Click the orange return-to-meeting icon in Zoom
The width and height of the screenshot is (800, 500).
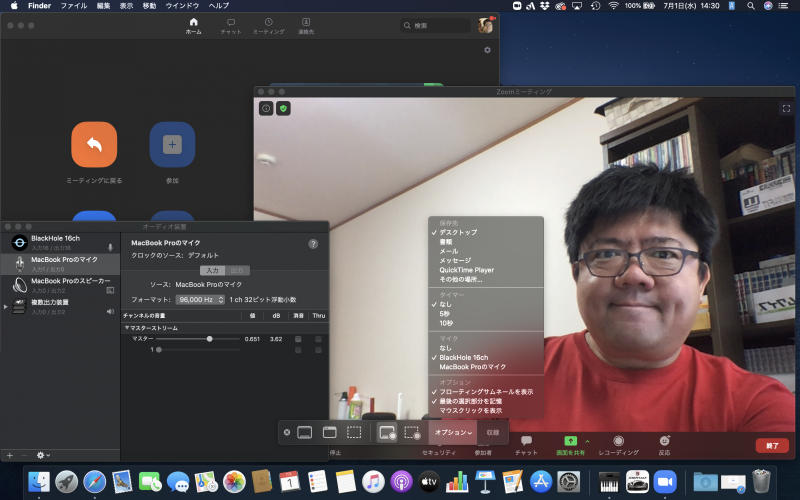(94, 144)
